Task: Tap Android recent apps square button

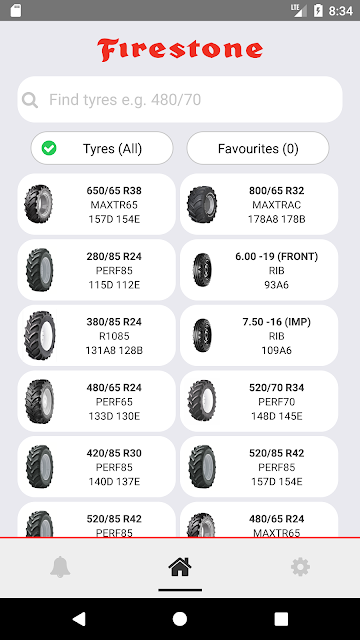Action: (x=281, y=619)
